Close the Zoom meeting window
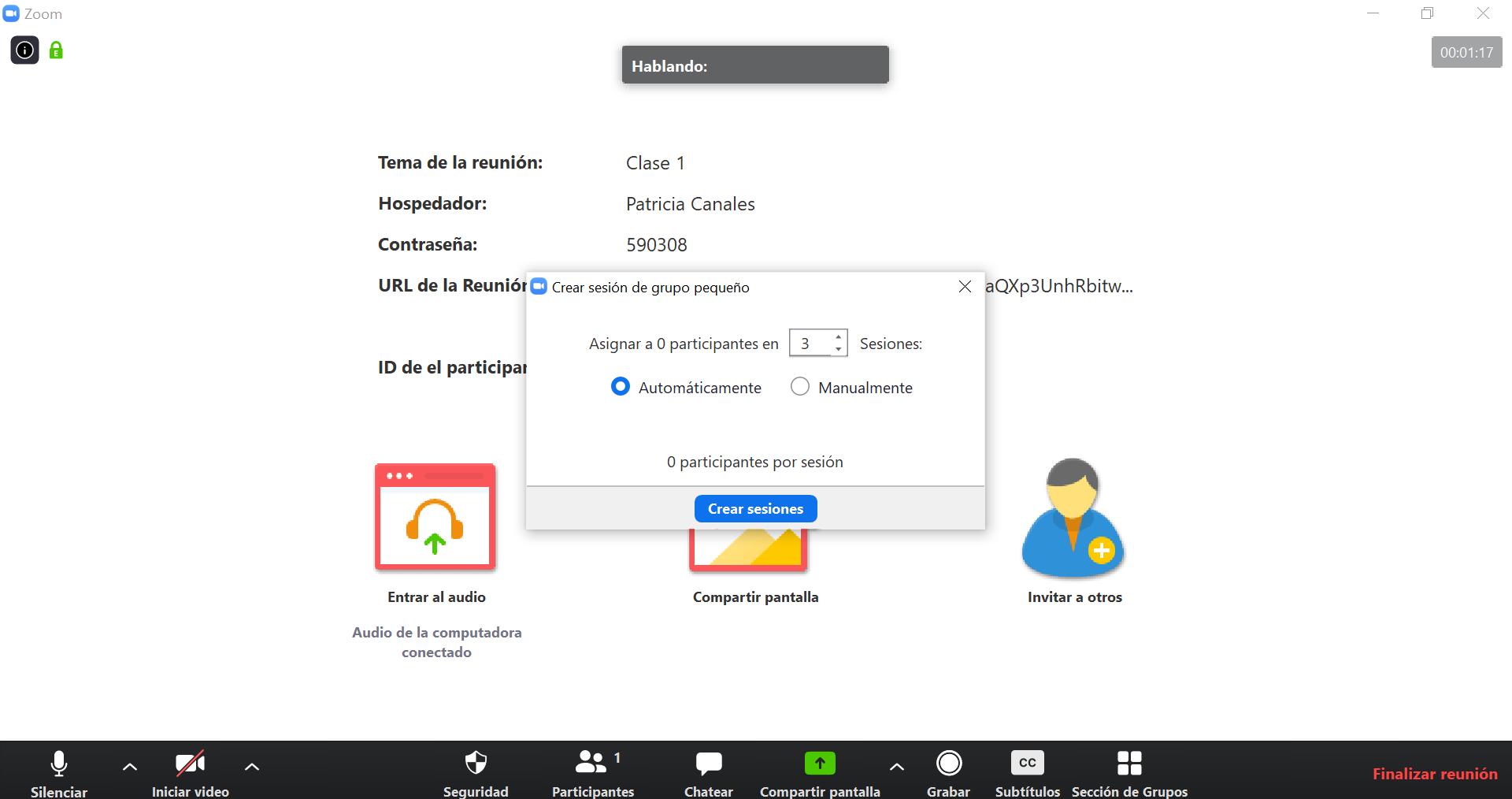1512x799 pixels. pos(1483,13)
